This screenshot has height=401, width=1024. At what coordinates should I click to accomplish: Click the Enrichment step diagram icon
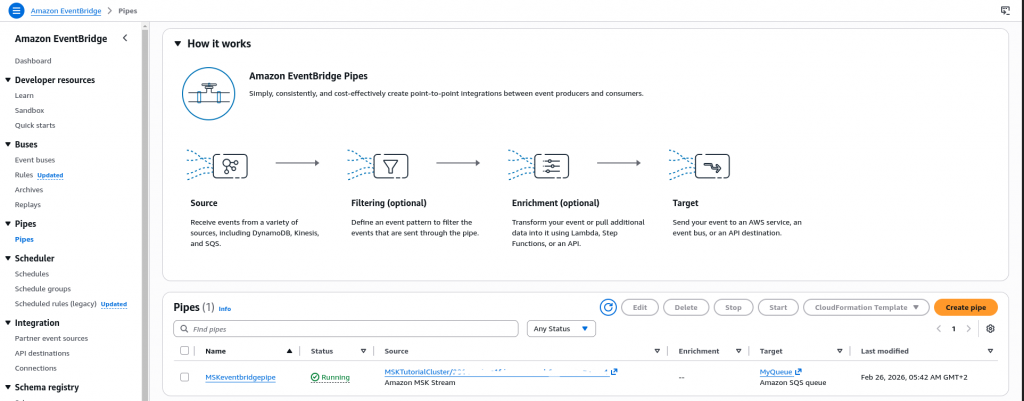coord(550,166)
